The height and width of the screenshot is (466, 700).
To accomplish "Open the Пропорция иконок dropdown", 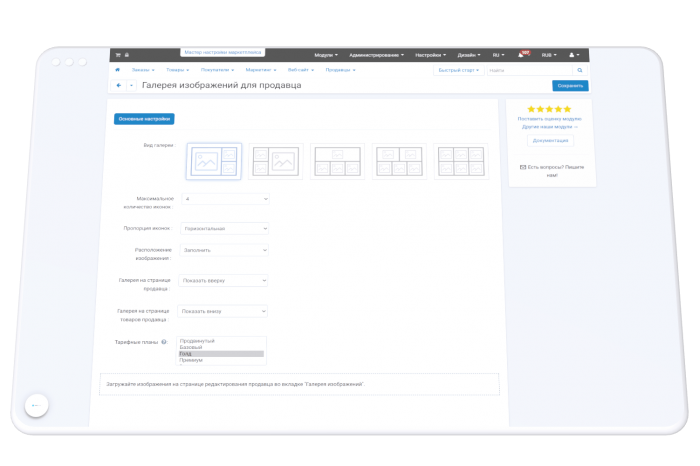I will [x=225, y=229].
